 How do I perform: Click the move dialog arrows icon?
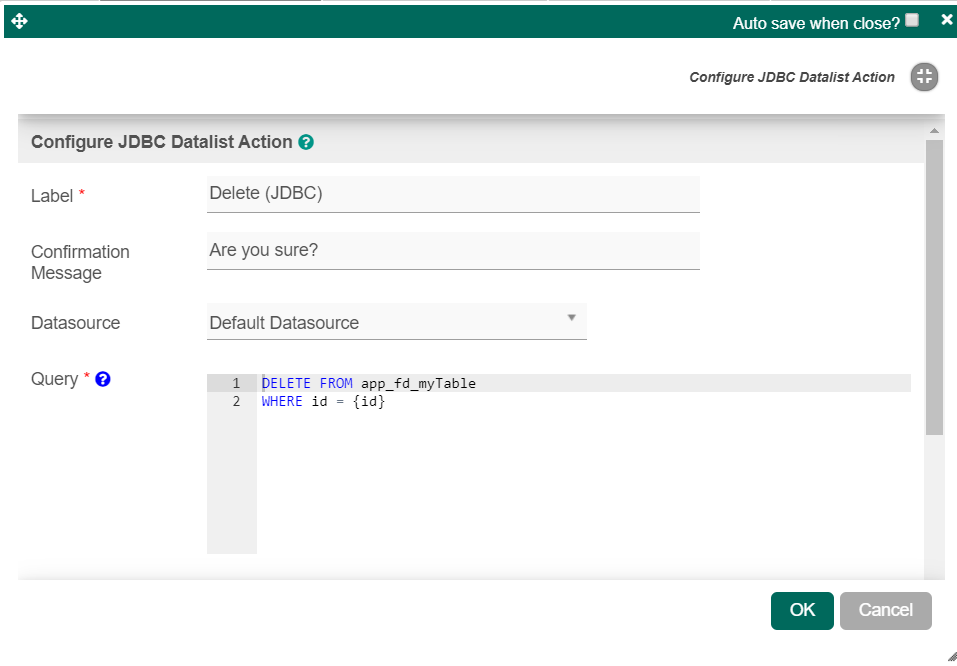click(19, 21)
